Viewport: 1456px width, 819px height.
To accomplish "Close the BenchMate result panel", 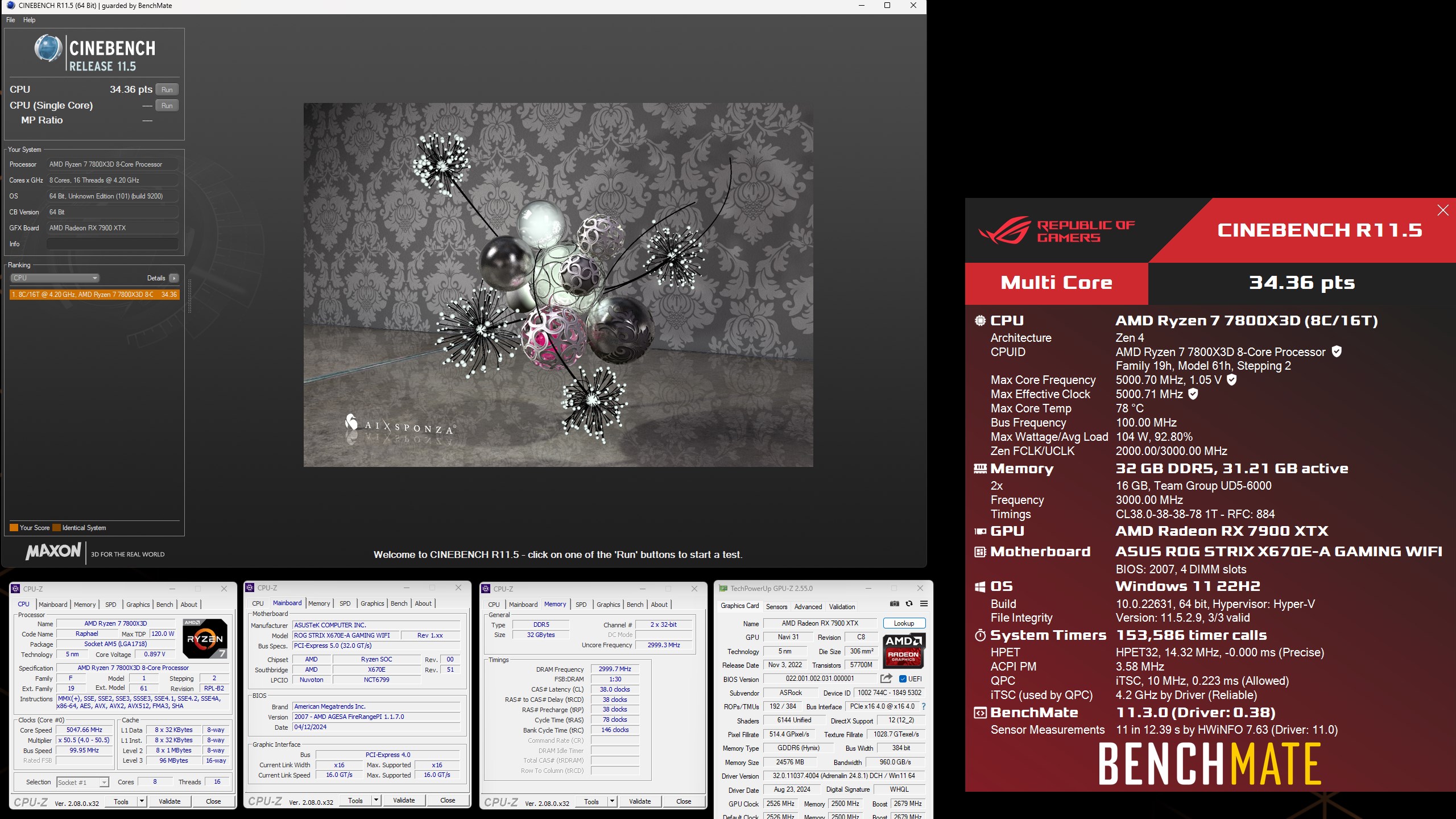I will tap(1443, 210).
